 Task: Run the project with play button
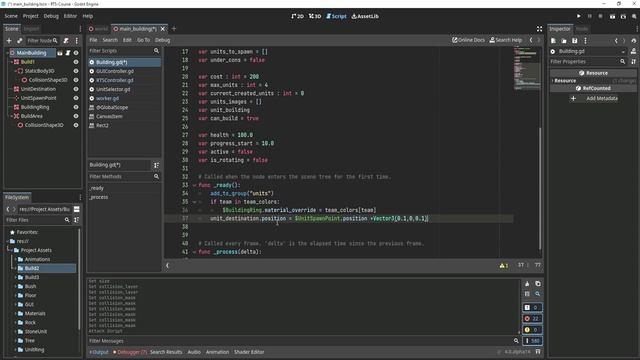pyautogui.click(x=578, y=16)
